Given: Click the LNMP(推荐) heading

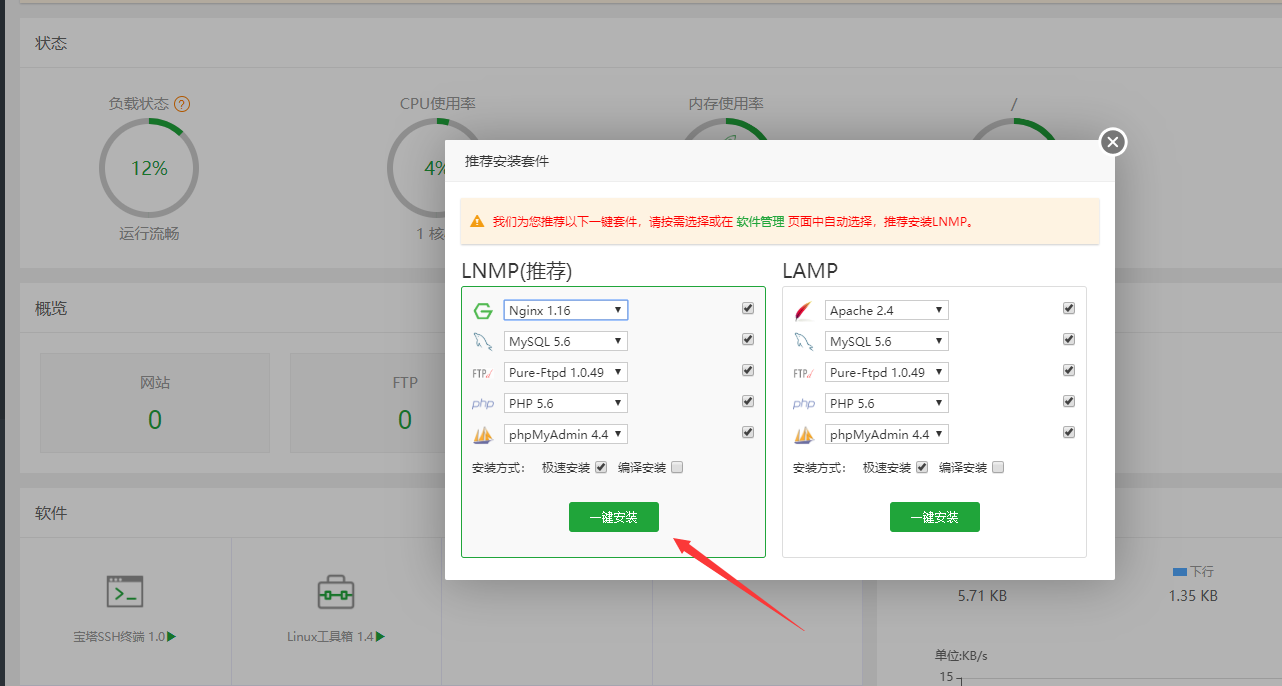Looking at the screenshot, I should [517, 271].
